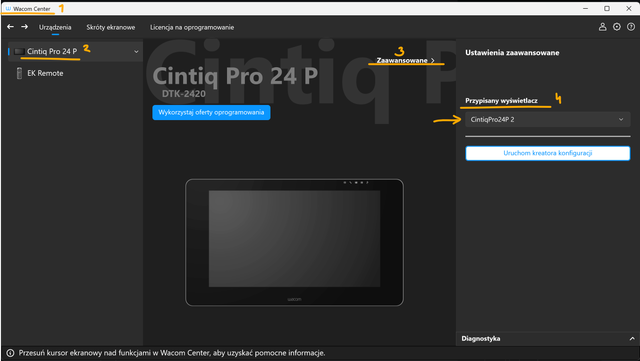640x361 pixels.
Task: Go back with the left arrow
Action: [x=11, y=27]
